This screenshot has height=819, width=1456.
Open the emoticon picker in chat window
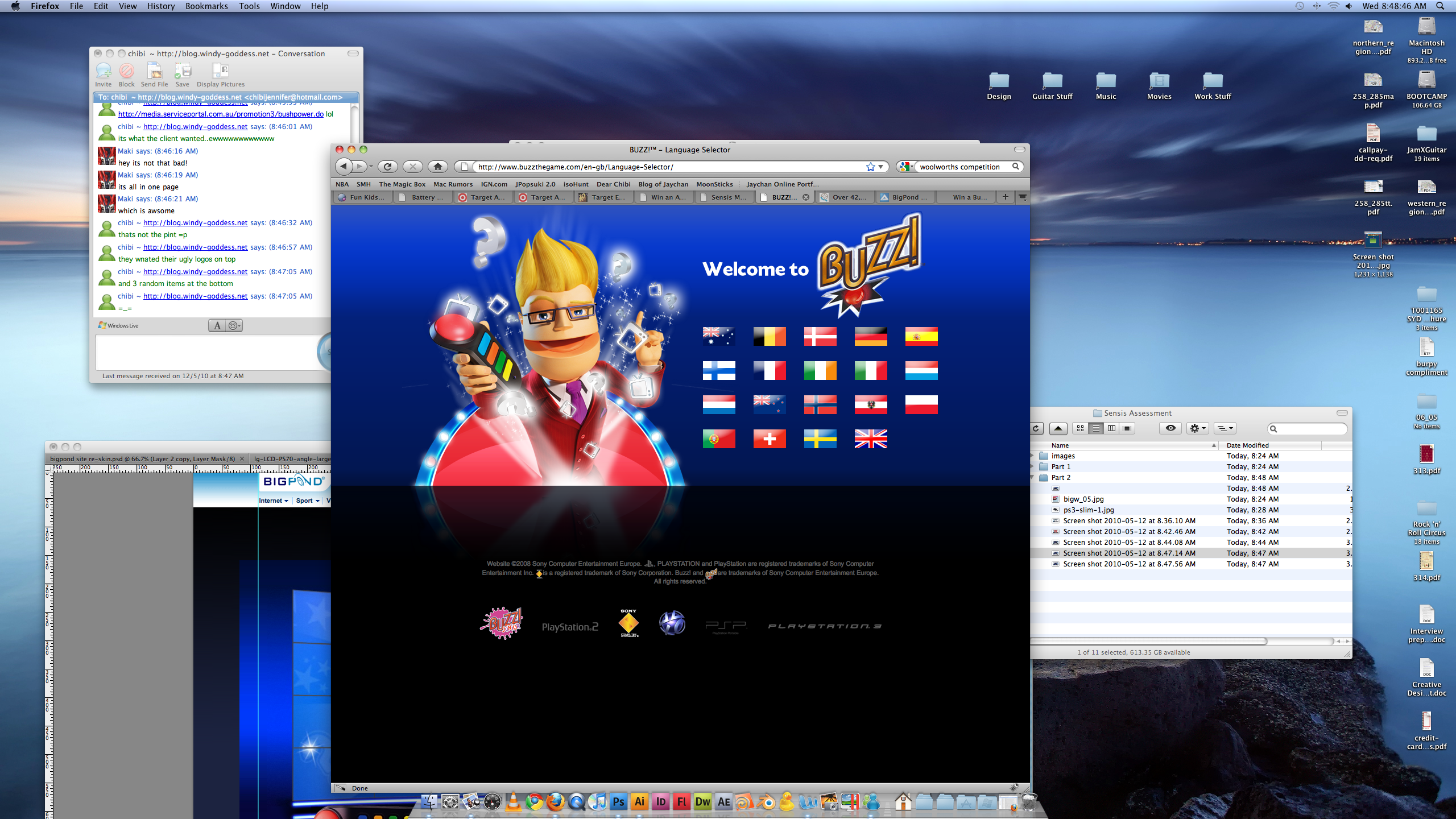(x=234, y=325)
